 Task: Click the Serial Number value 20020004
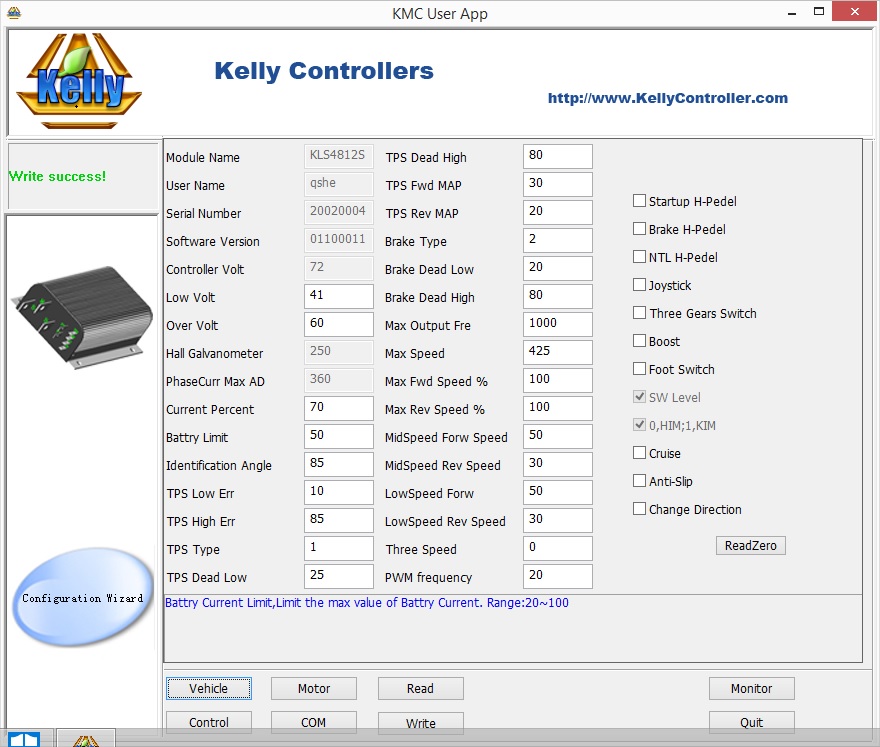coord(338,213)
